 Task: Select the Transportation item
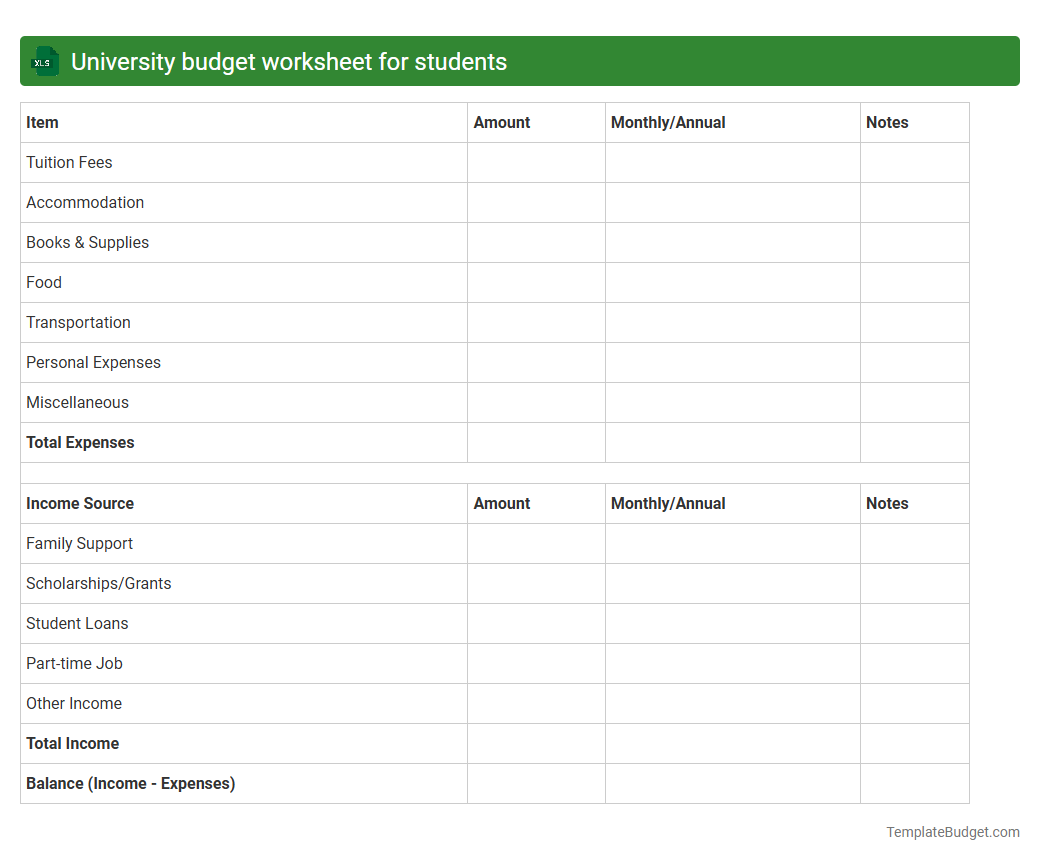[78, 322]
